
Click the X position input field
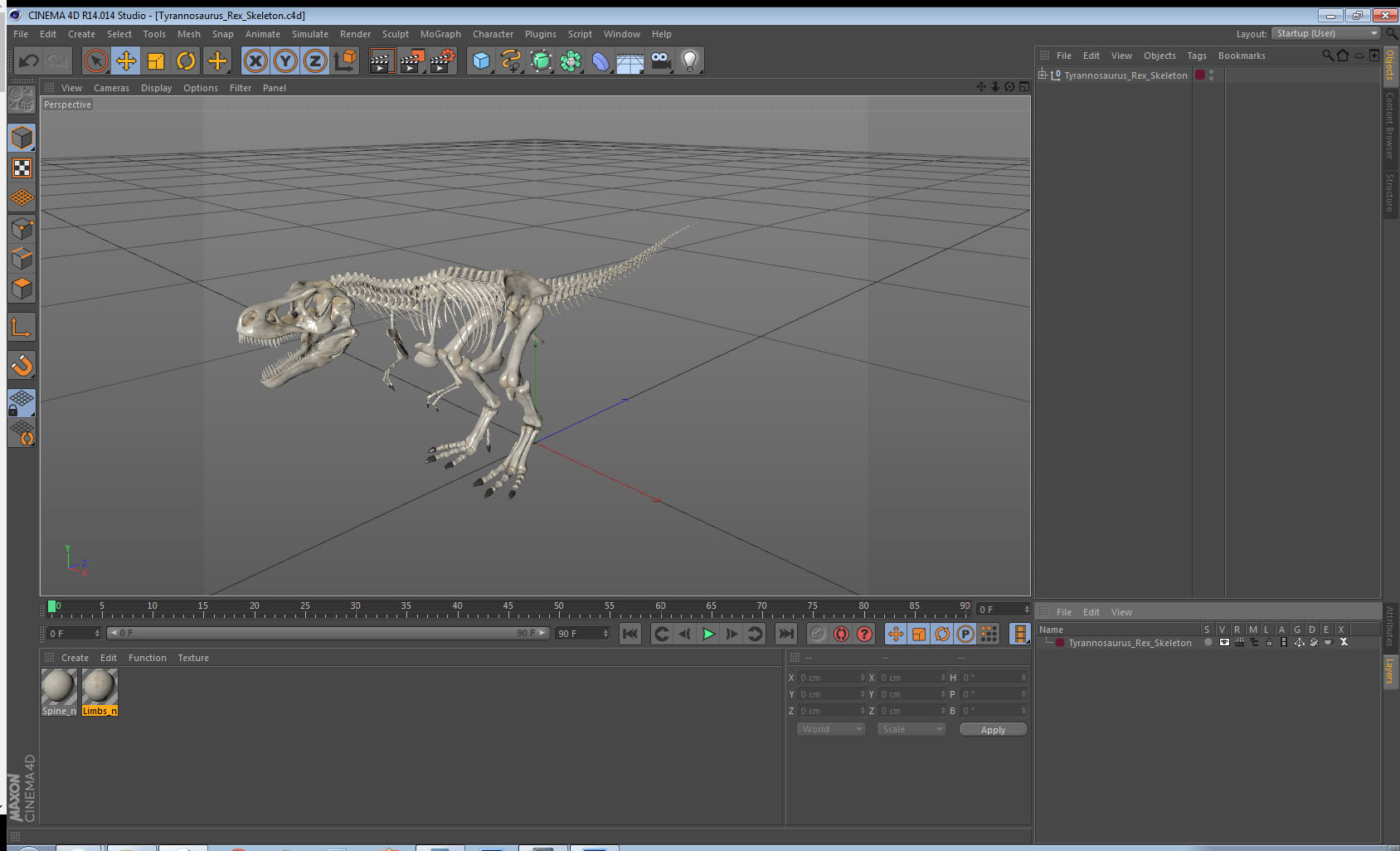(832, 678)
